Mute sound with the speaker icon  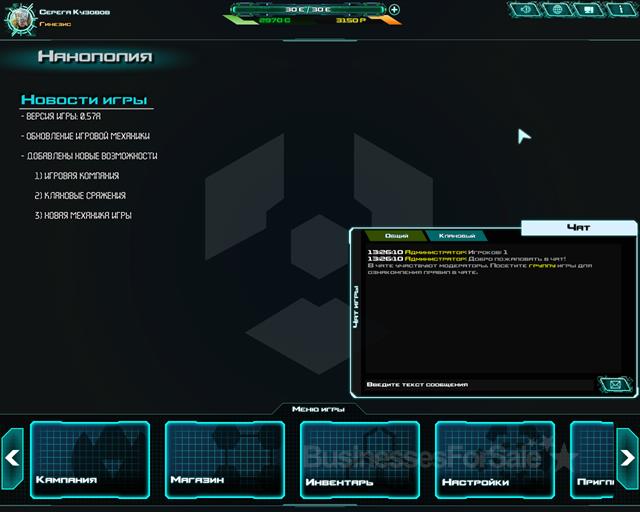coord(526,10)
